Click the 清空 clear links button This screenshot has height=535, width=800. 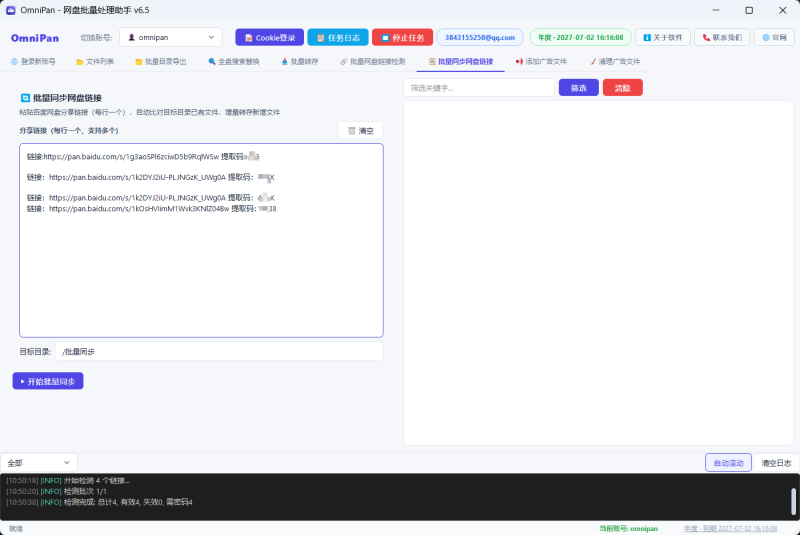pyautogui.click(x=361, y=131)
